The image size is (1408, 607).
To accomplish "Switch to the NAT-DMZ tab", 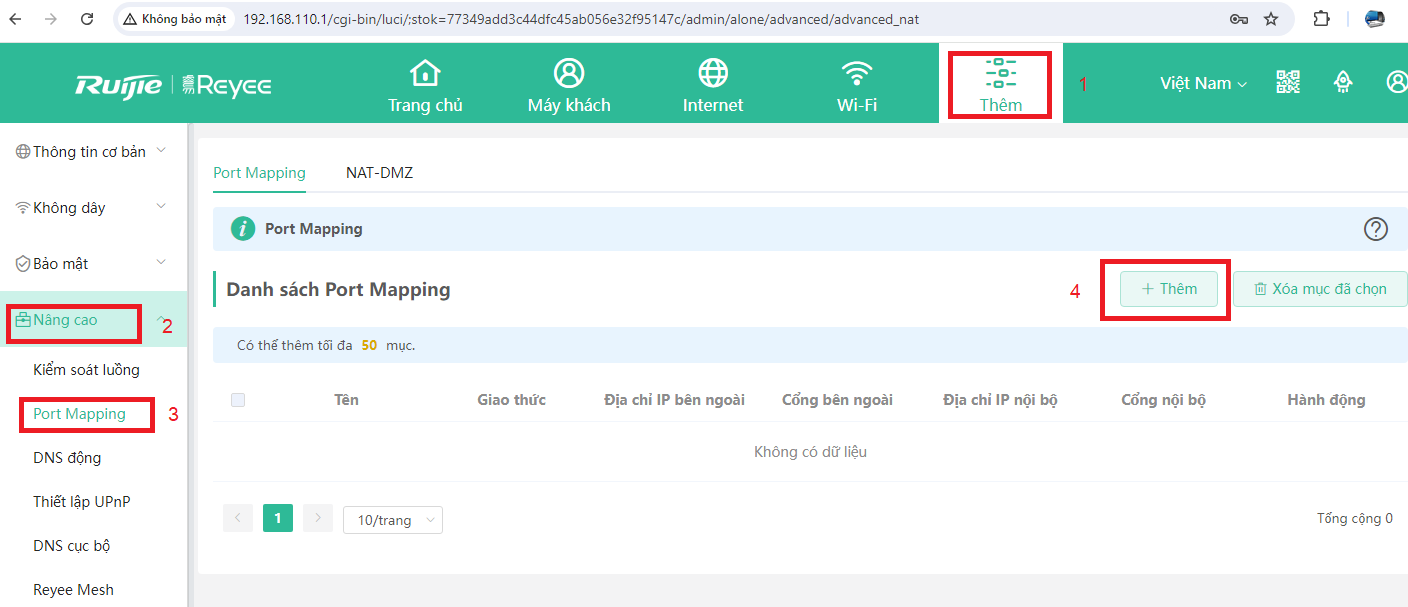I will point(379,173).
